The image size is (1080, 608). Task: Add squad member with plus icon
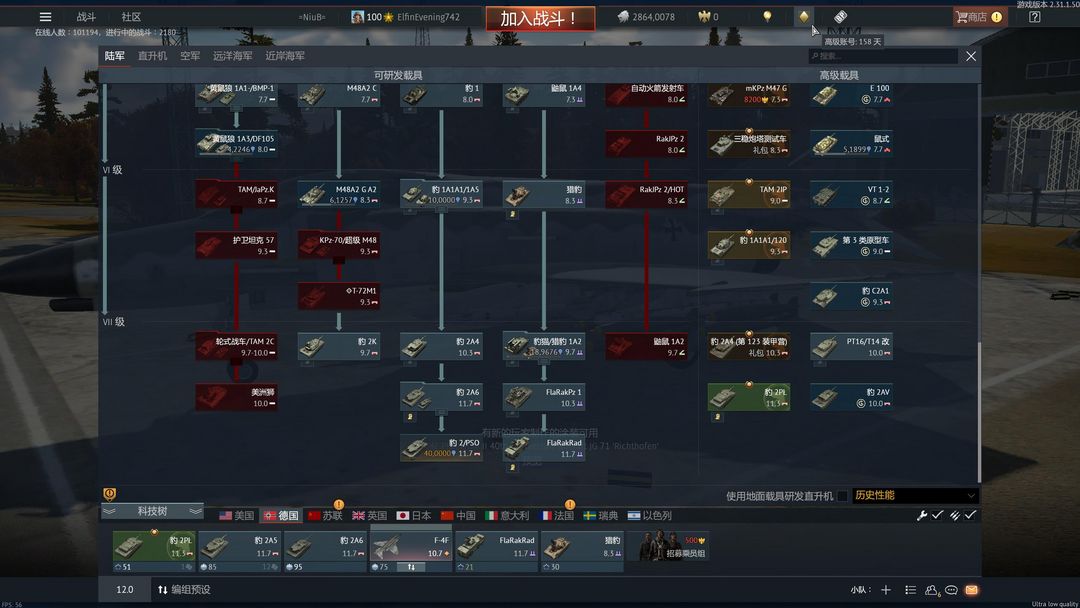(886, 589)
